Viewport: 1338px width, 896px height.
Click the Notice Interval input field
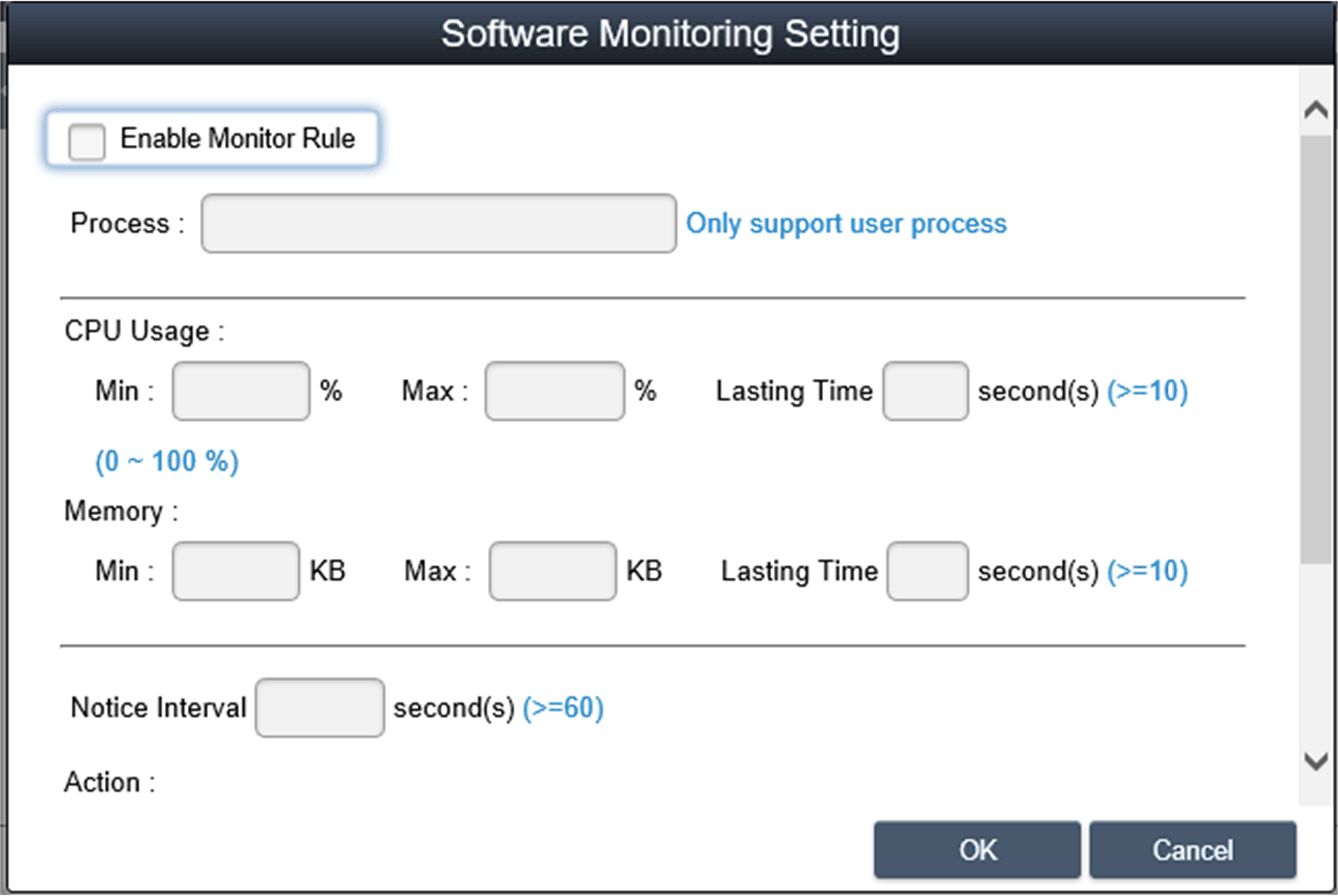pyautogui.click(x=319, y=707)
